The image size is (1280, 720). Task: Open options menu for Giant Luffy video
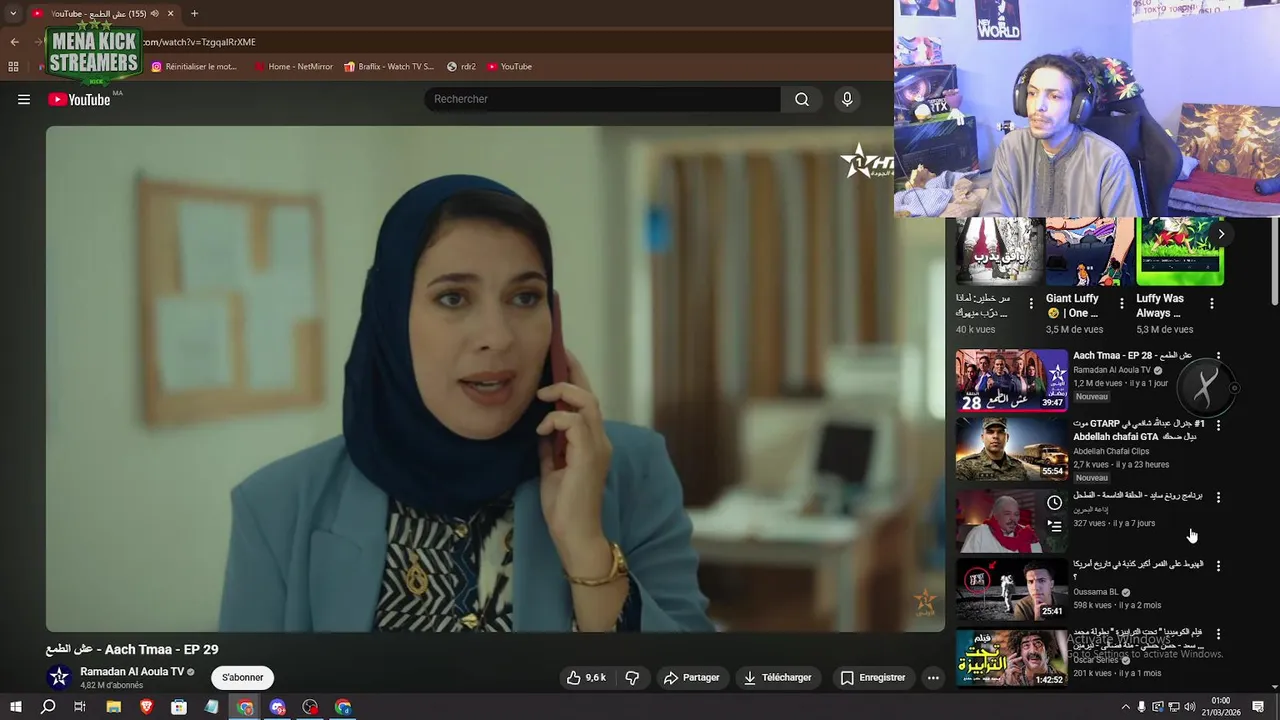click(x=1122, y=303)
